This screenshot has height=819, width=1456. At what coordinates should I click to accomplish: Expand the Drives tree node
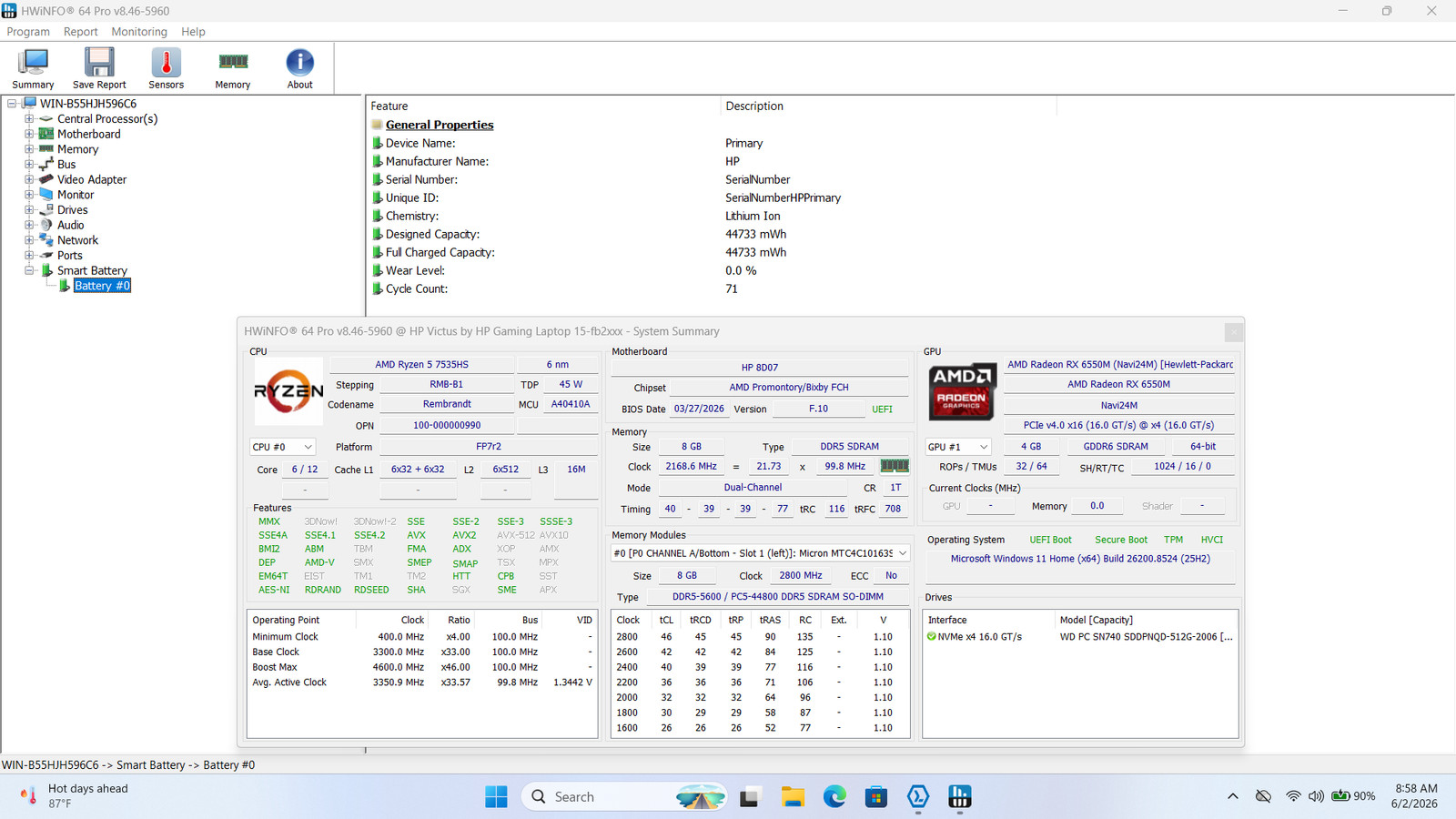coord(29,210)
